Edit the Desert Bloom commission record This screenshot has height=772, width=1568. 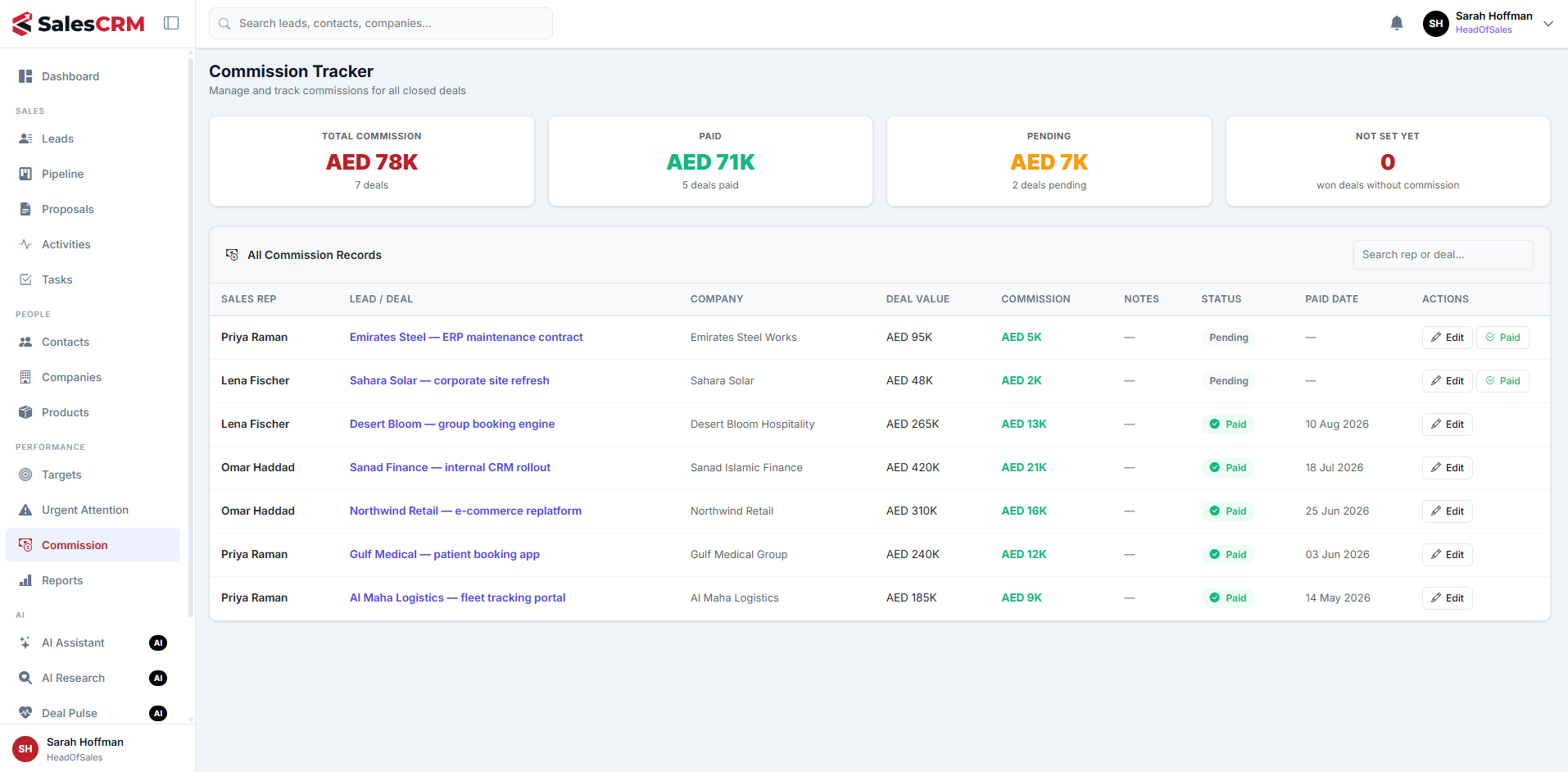point(1448,425)
